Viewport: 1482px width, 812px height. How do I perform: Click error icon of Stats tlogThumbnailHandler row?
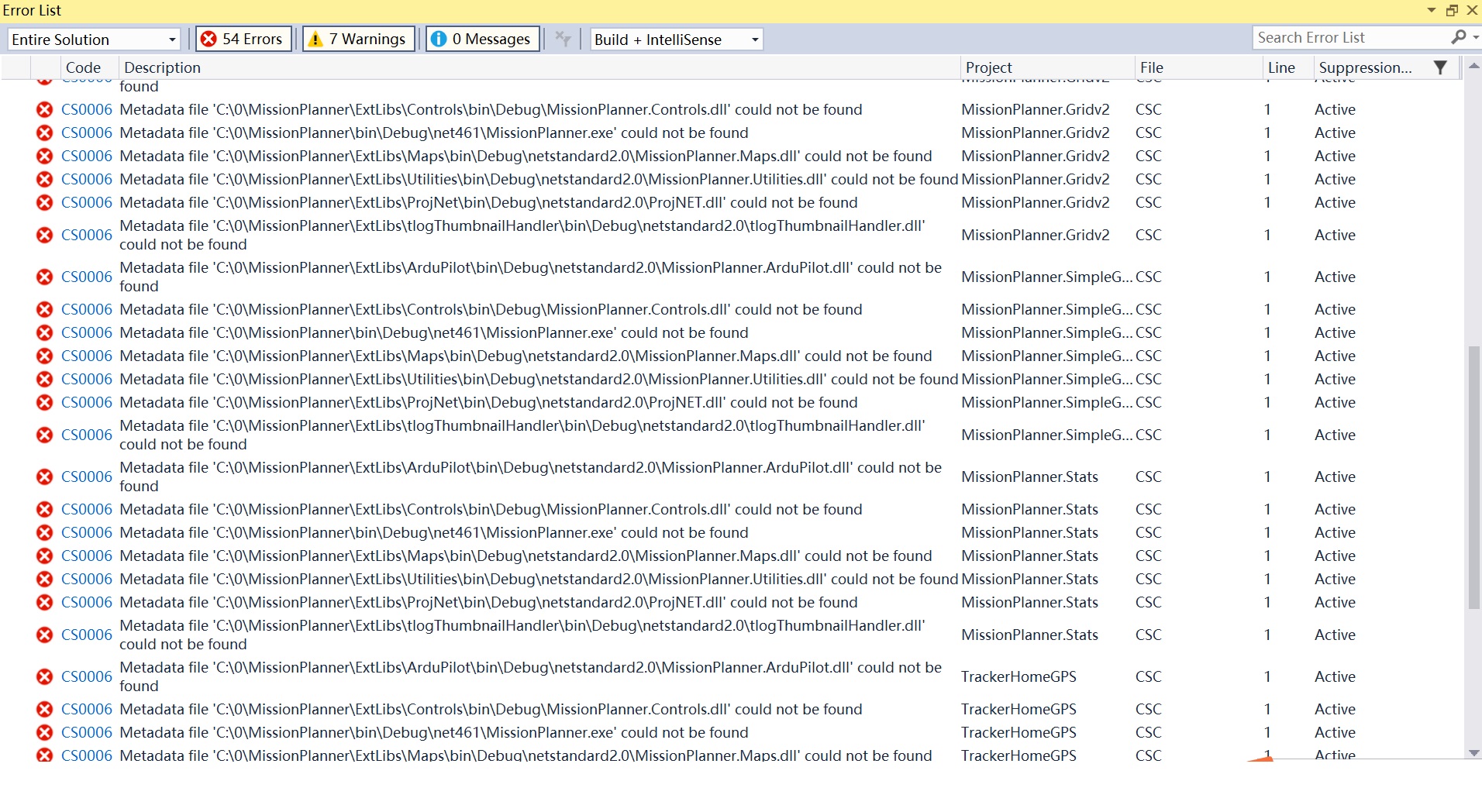[x=45, y=635]
